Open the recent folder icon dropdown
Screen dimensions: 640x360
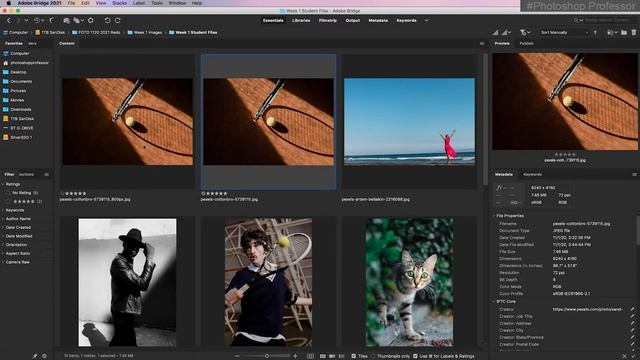(x=611, y=32)
